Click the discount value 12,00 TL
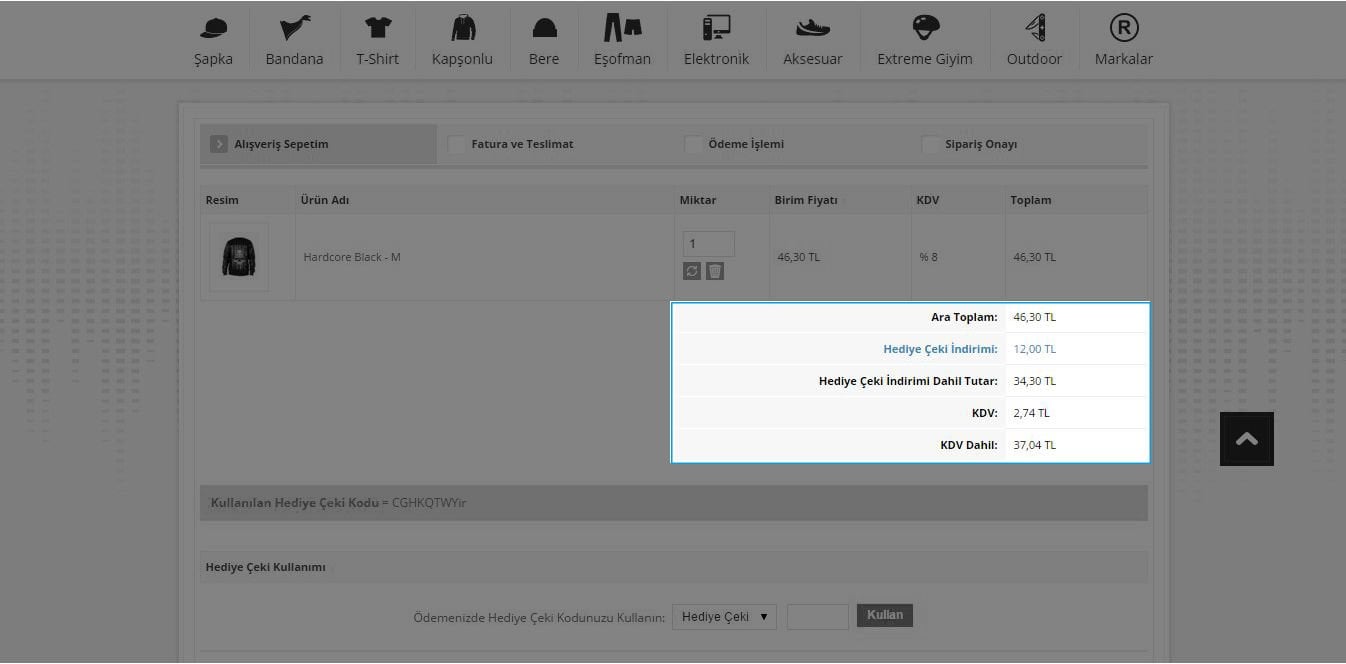 click(1034, 349)
